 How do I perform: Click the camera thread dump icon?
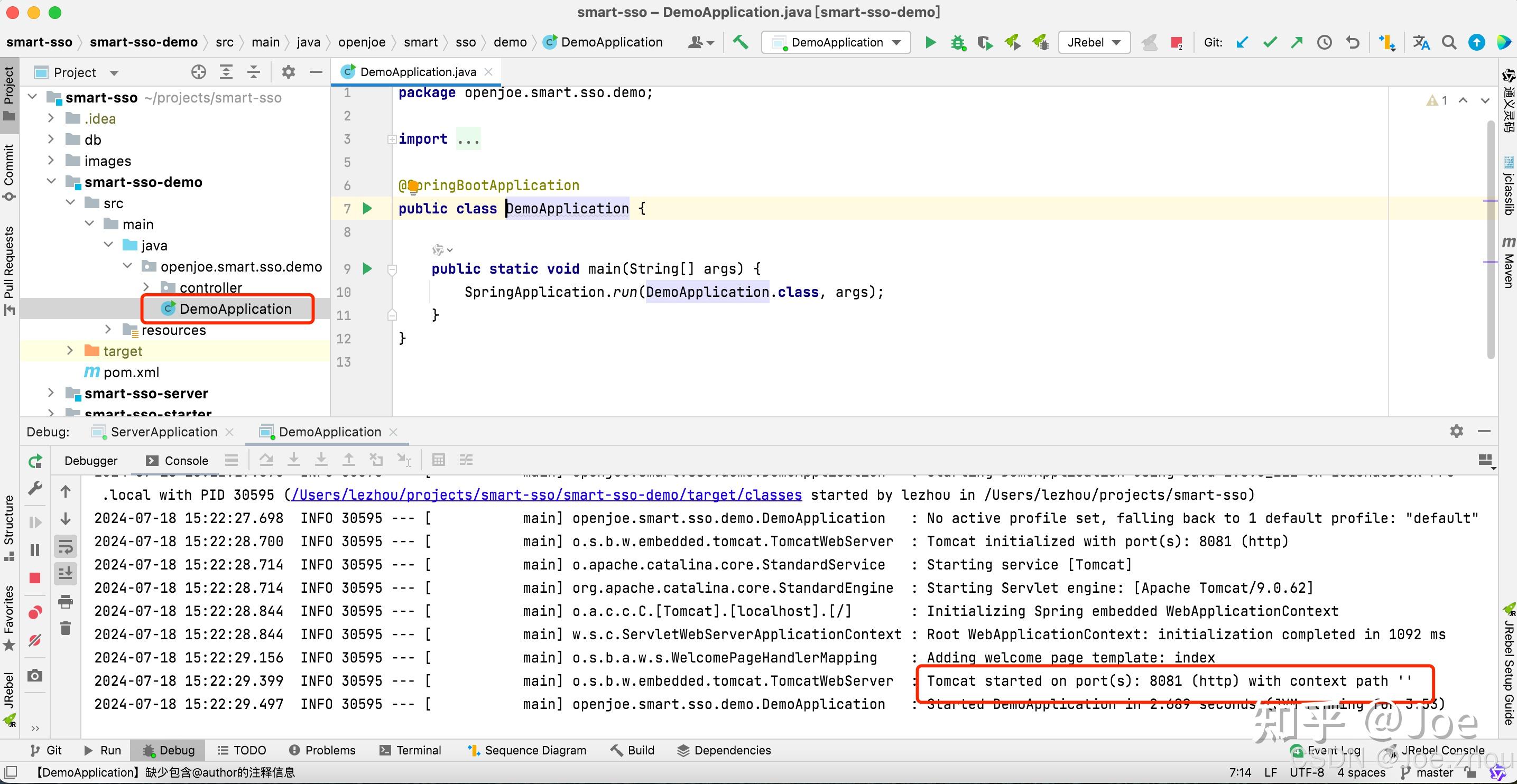click(35, 675)
